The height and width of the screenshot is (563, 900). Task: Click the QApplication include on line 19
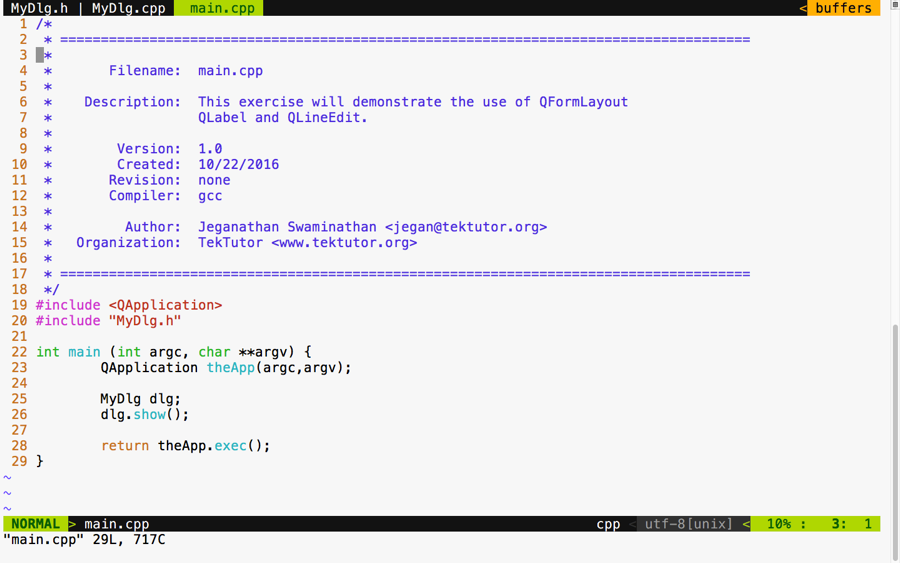165,305
